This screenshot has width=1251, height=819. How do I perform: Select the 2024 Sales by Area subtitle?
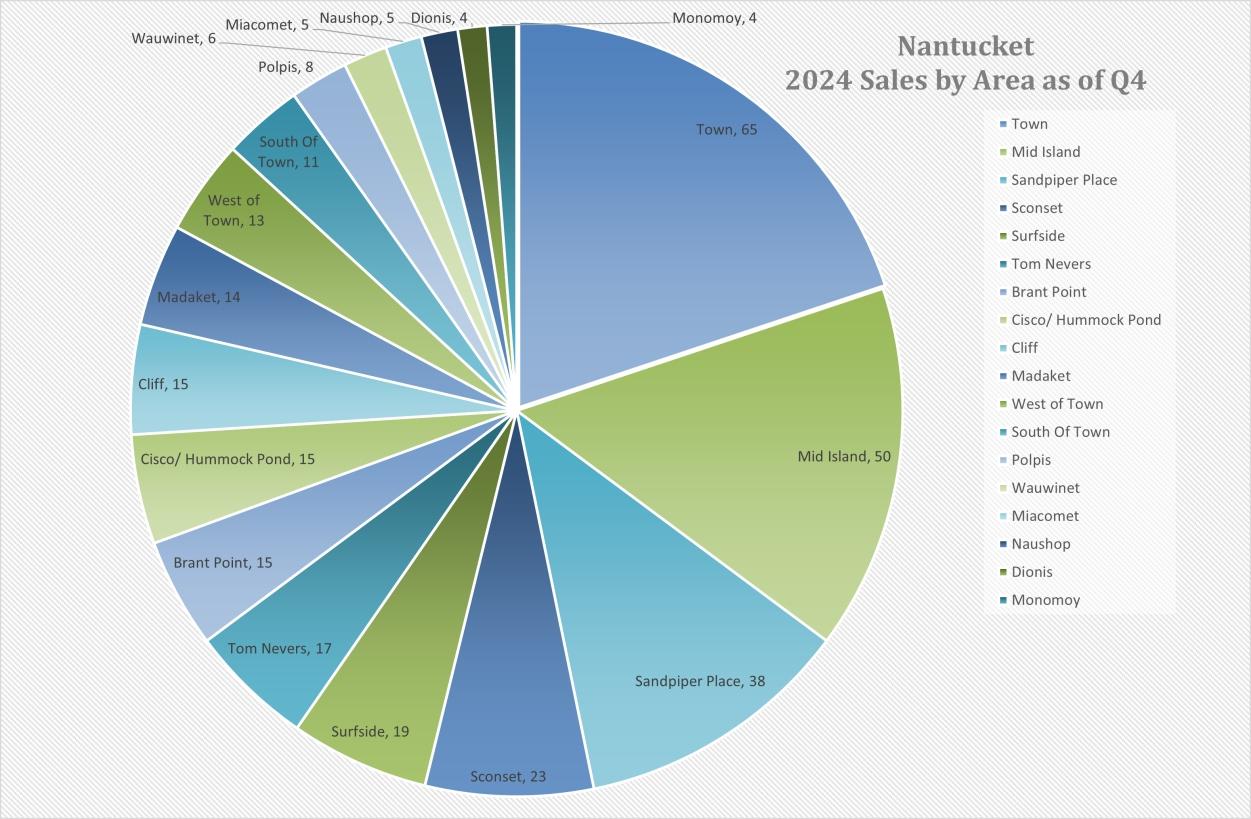(x=966, y=82)
